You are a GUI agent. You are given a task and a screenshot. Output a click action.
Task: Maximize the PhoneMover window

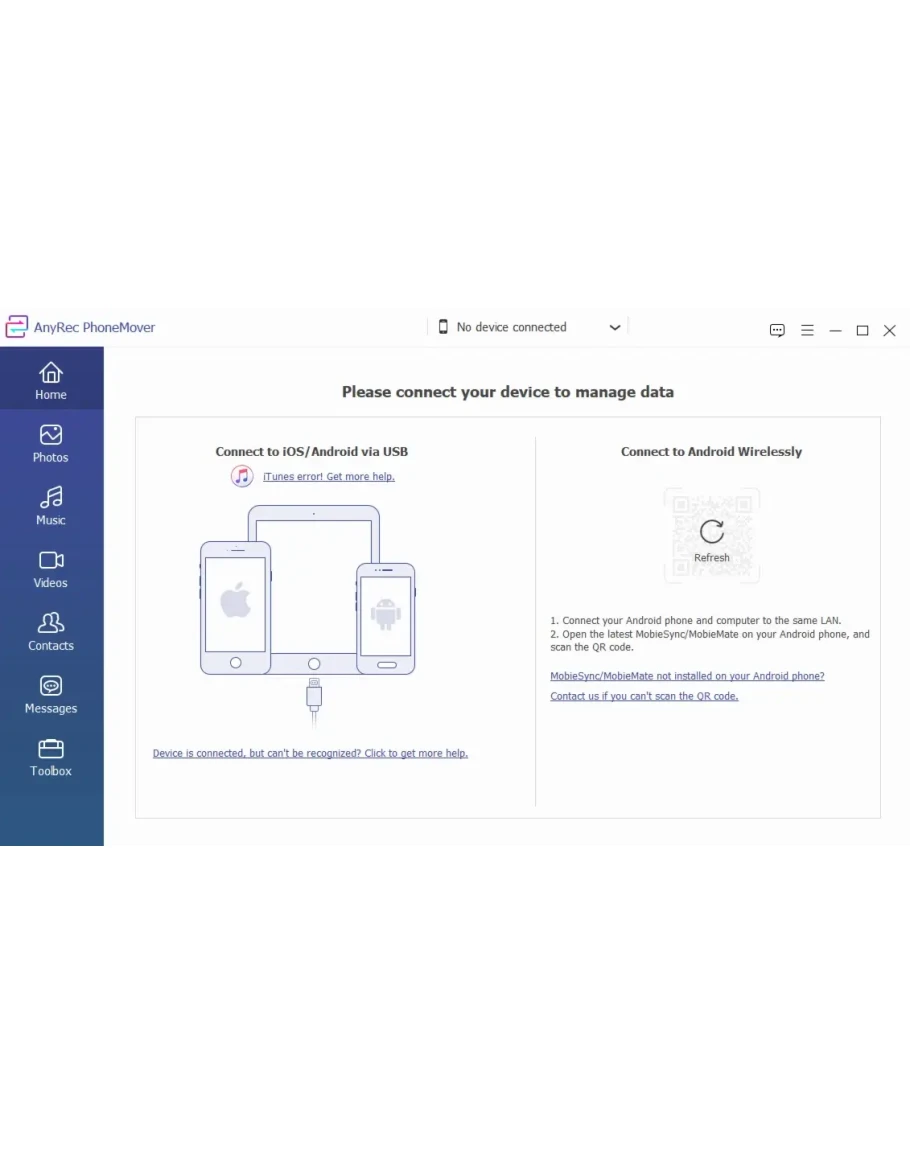pos(862,331)
